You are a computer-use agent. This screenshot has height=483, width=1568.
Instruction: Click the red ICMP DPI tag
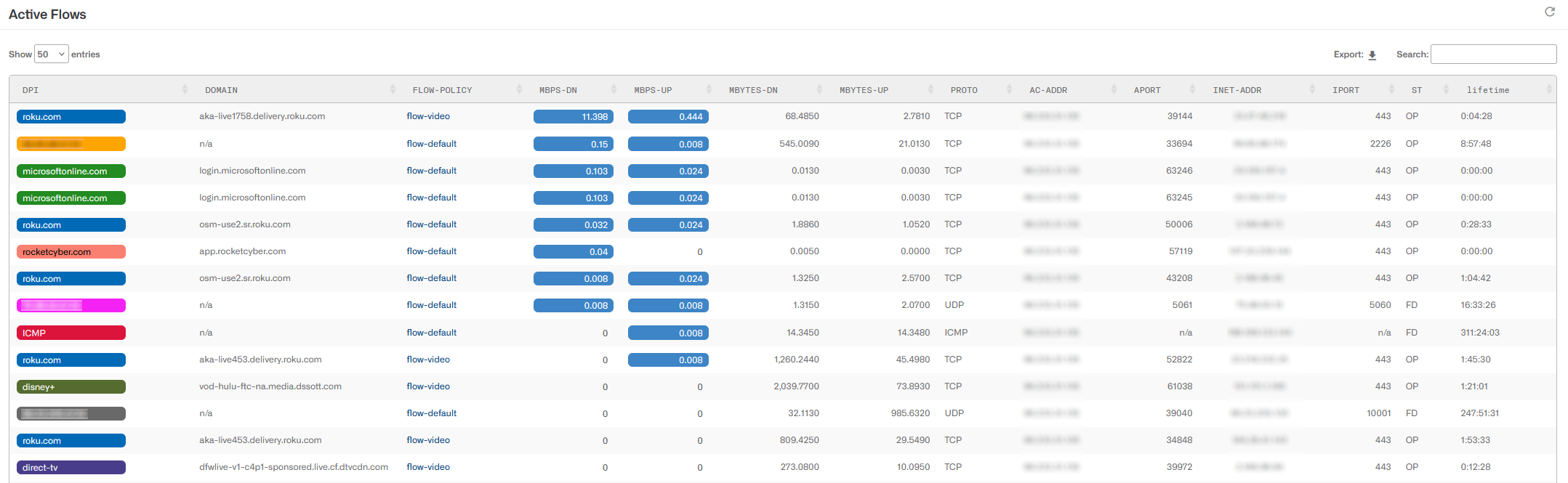point(71,333)
